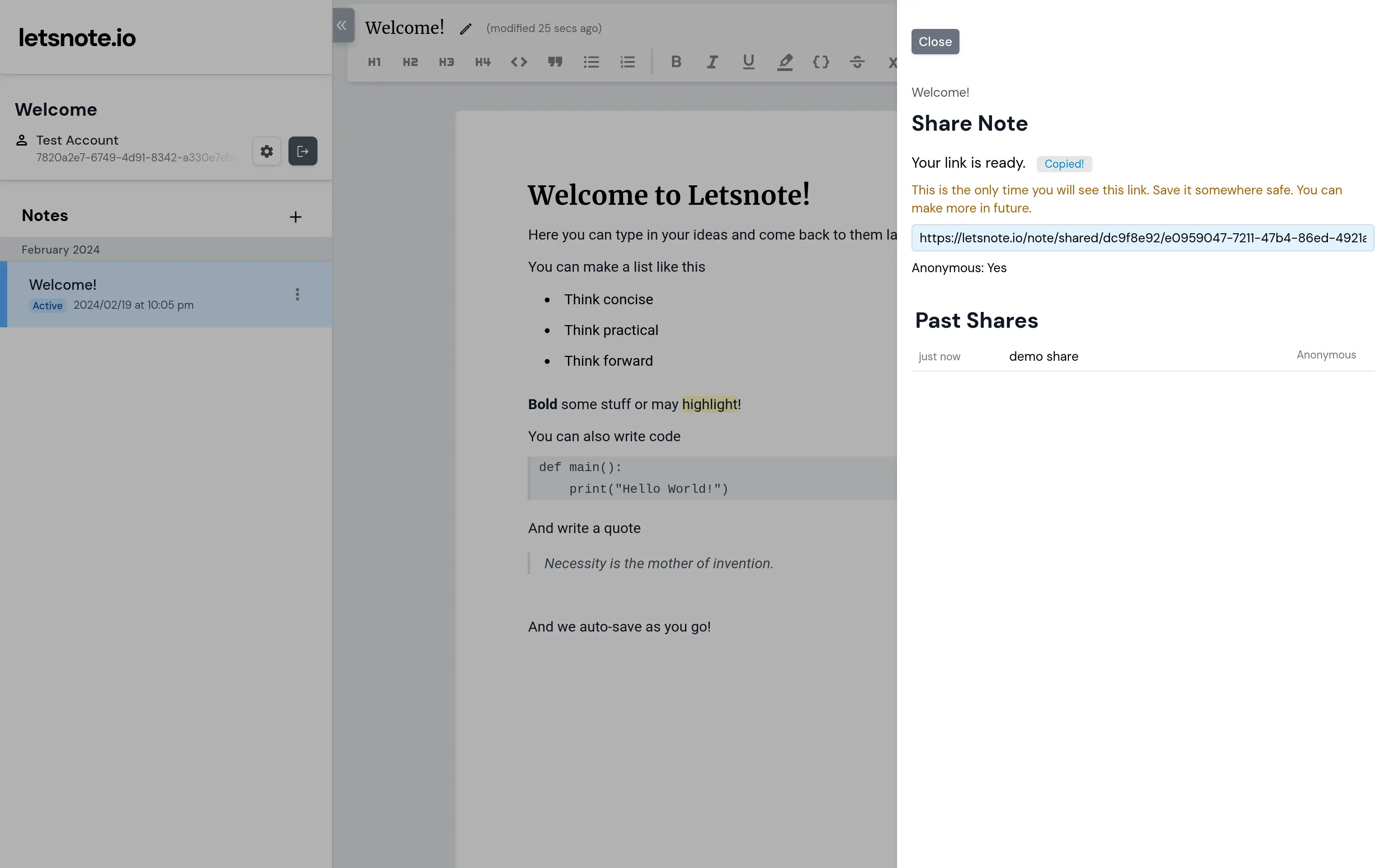Toggle strikethrough formatting

point(857,62)
